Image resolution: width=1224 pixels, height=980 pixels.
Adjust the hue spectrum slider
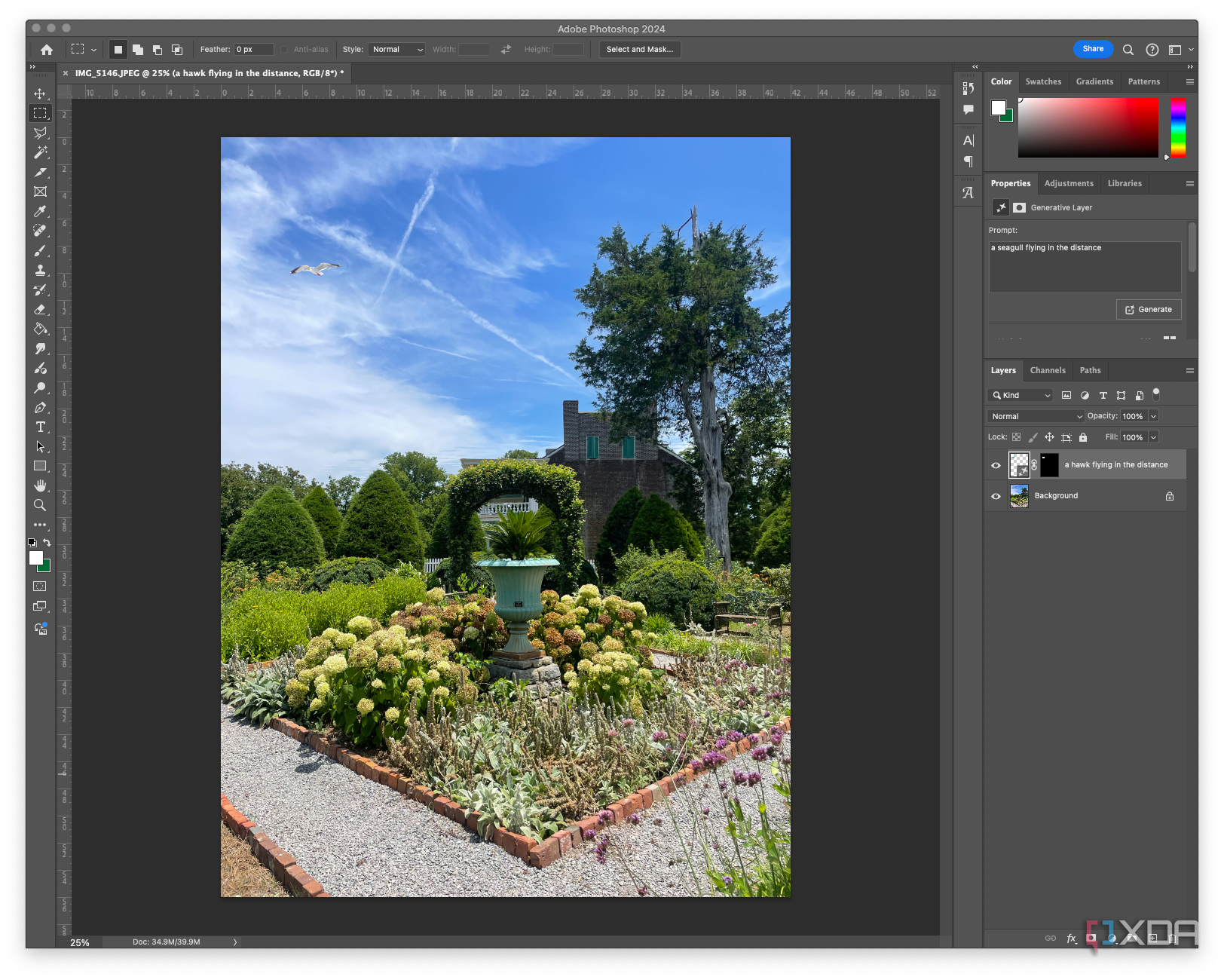[1178, 127]
